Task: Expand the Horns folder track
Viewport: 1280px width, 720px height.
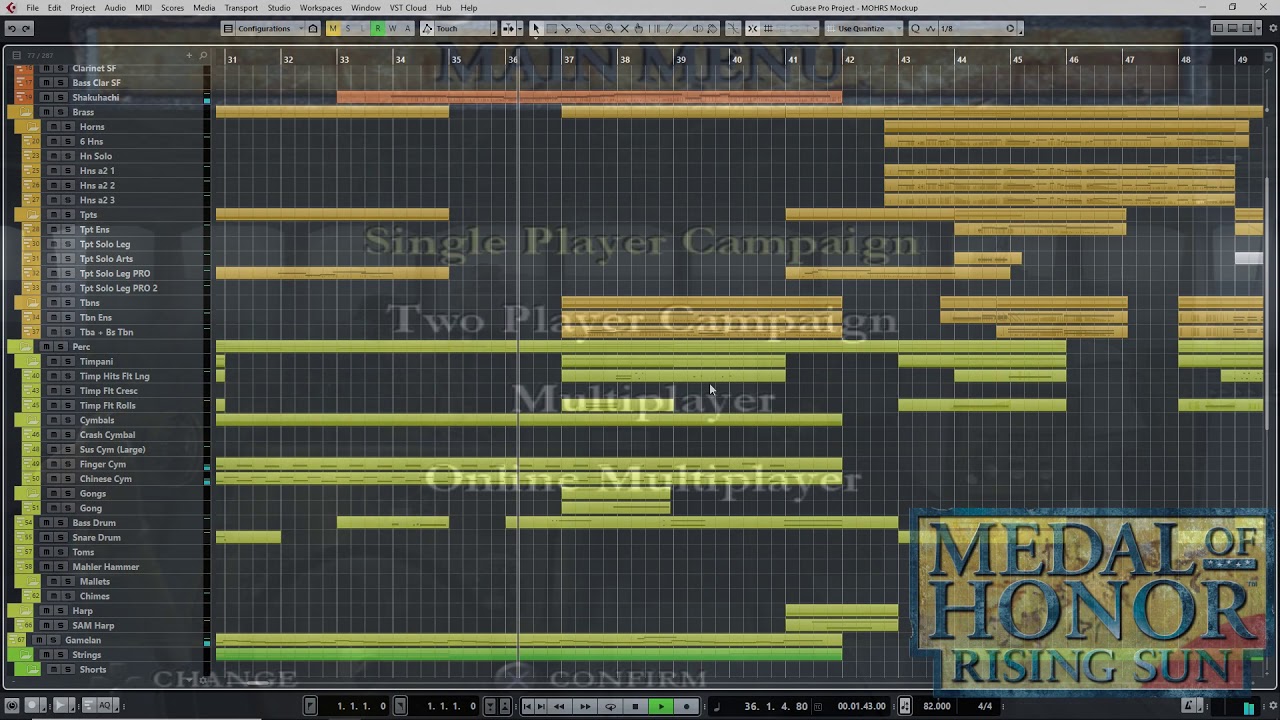Action: (x=33, y=127)
